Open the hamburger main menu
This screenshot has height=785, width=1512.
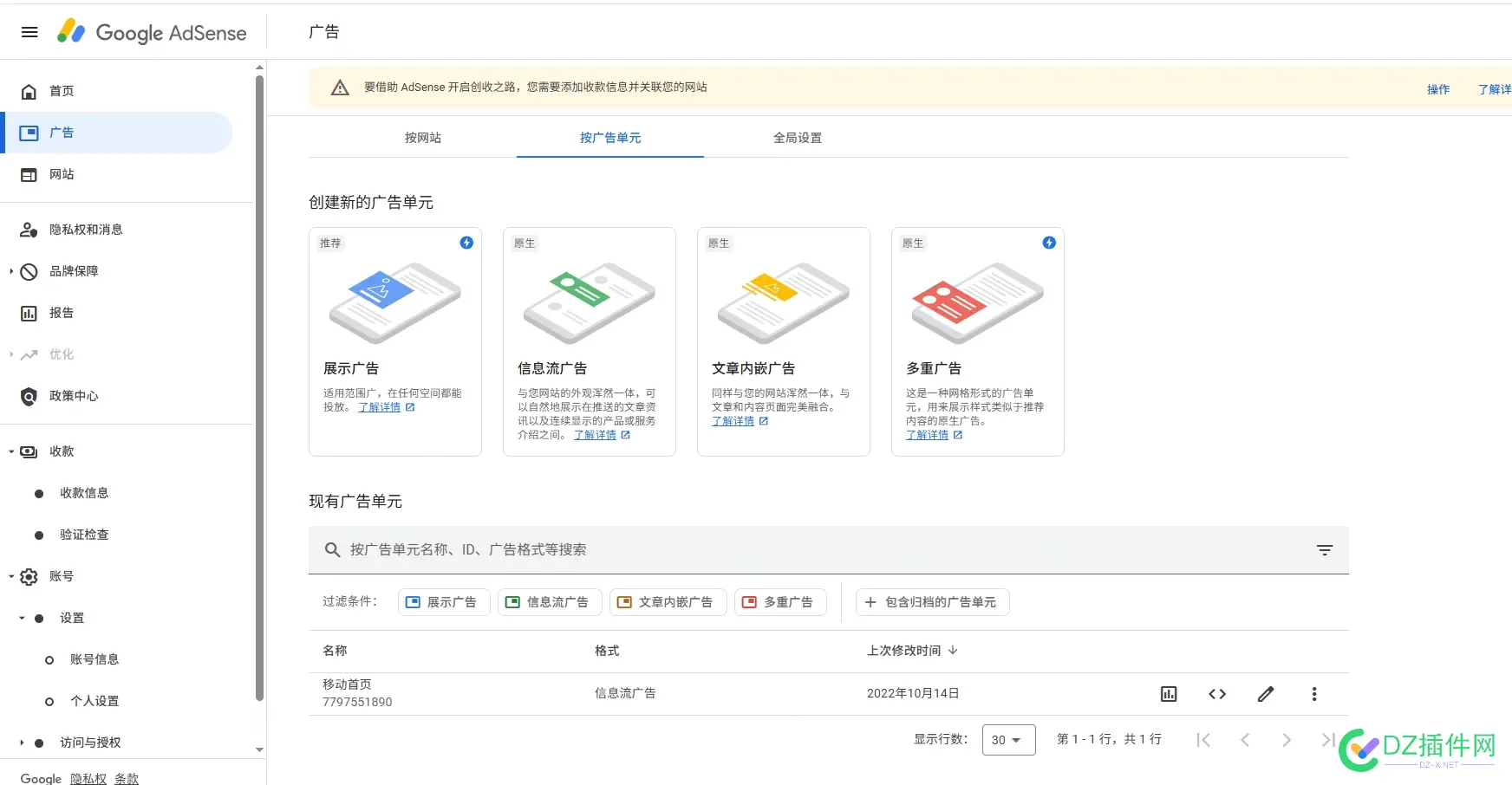coord(29,32)
